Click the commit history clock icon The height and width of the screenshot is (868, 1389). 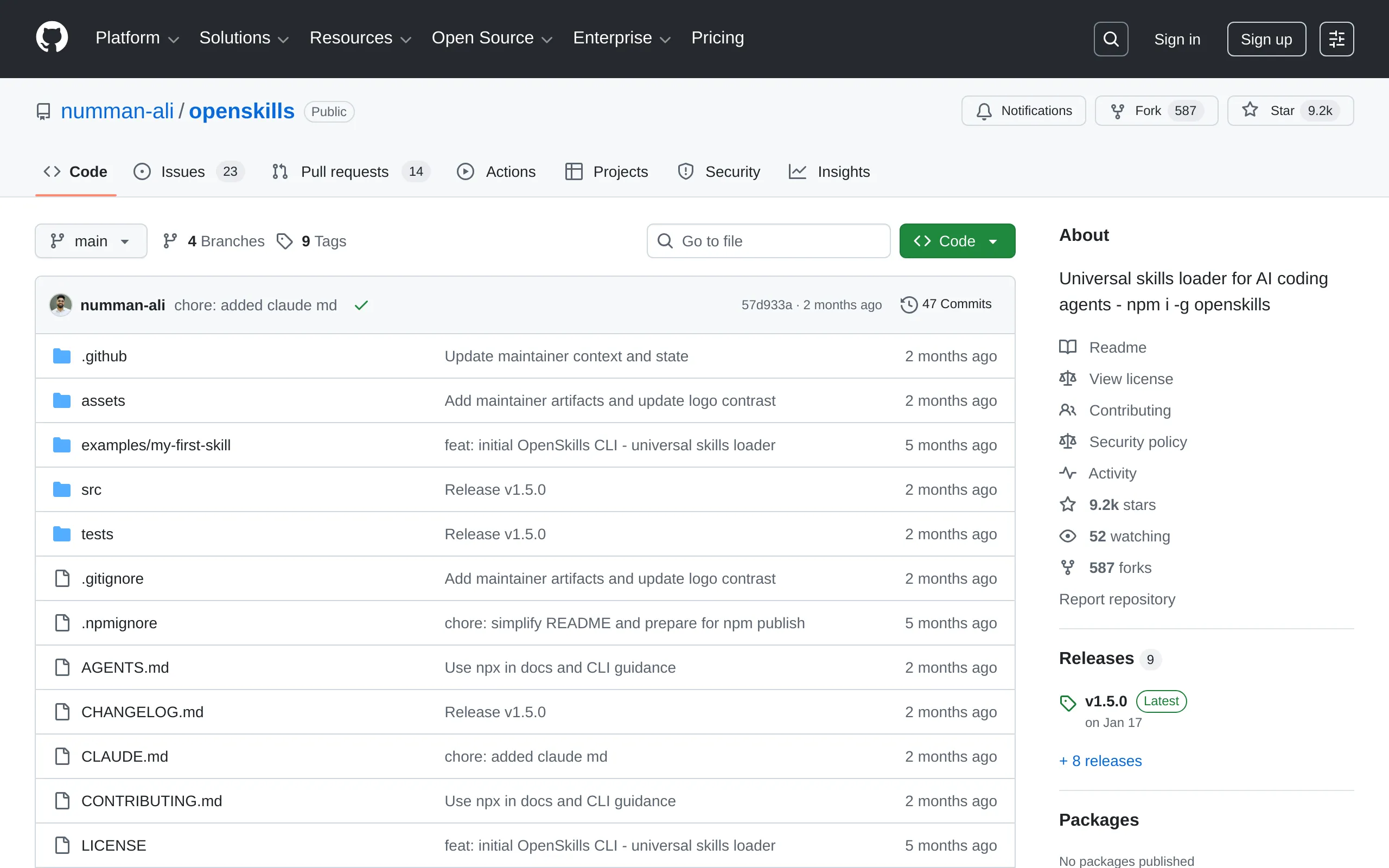tap(909, 304)
